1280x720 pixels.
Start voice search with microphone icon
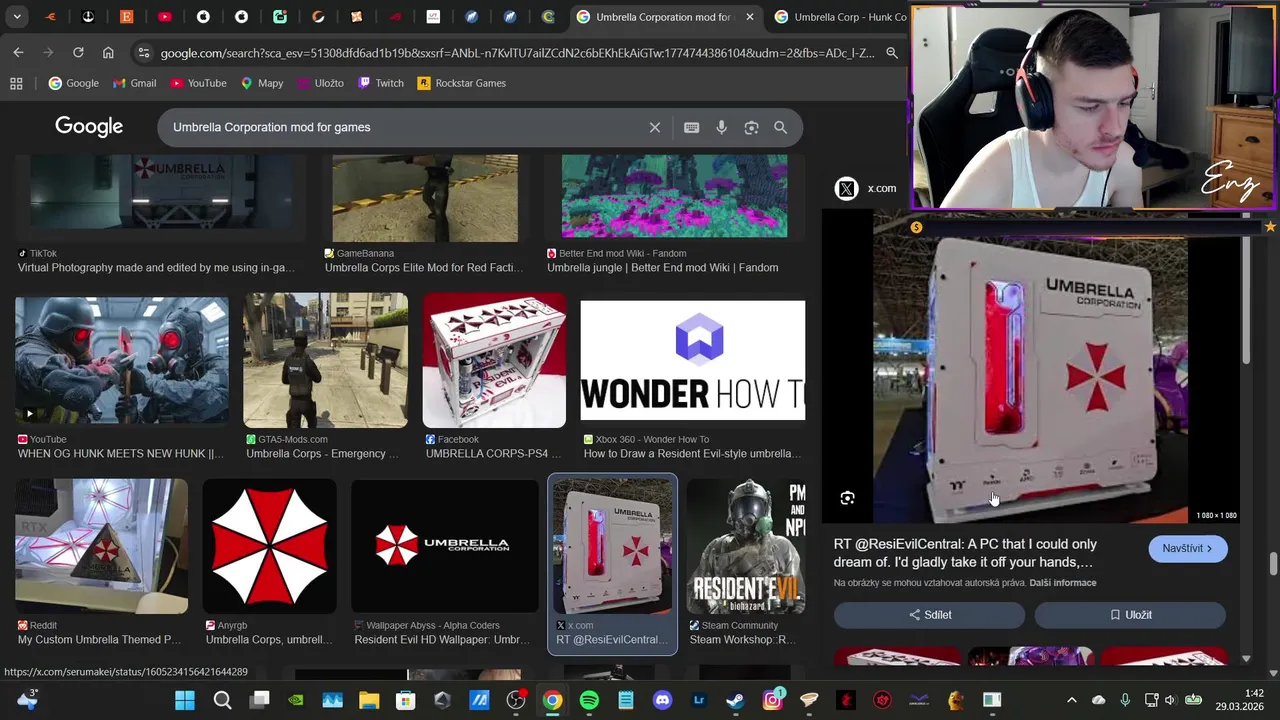(x=721, y=127)
